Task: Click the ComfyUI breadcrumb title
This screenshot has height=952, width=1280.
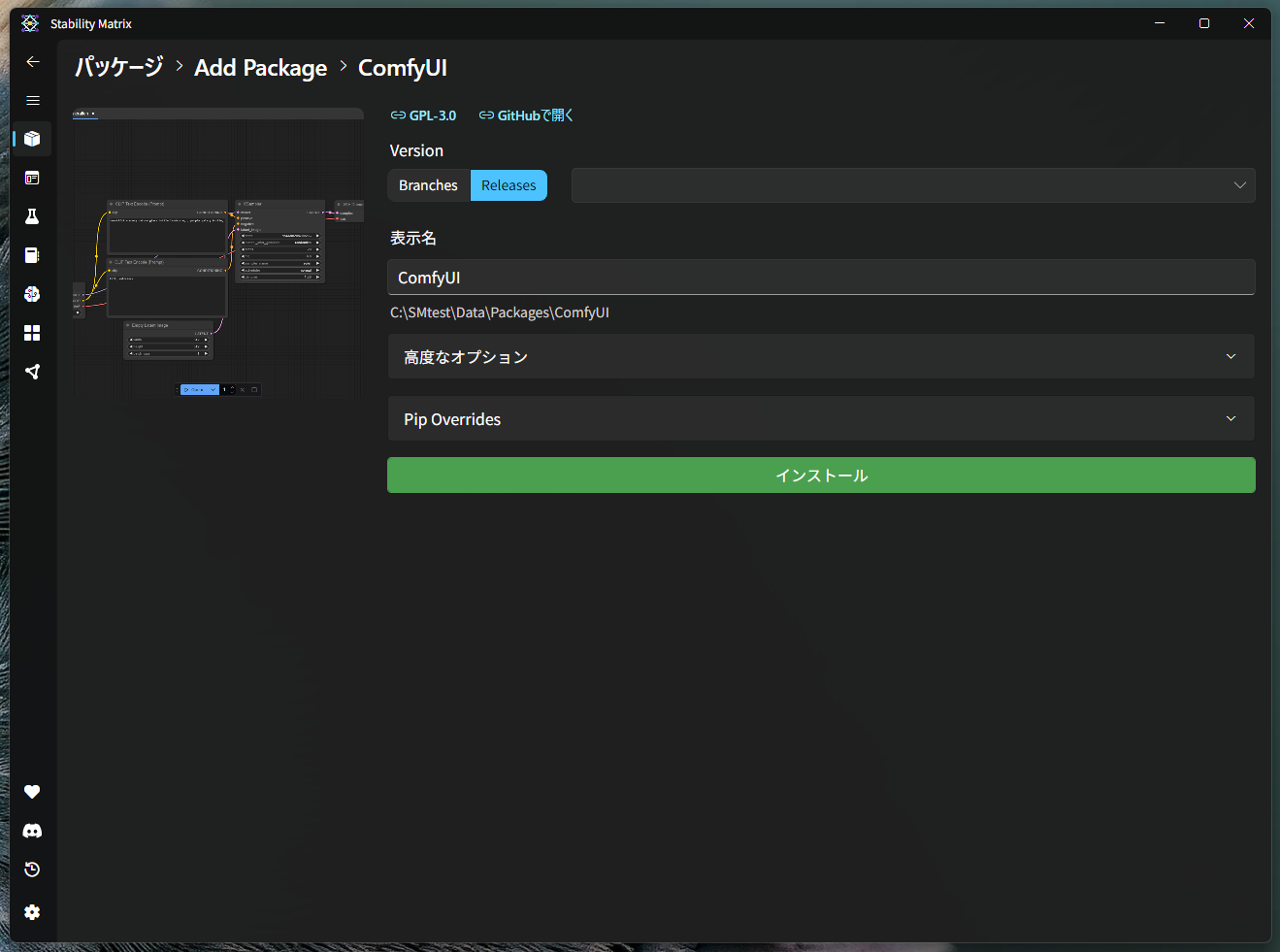Action: coord(403,68)
